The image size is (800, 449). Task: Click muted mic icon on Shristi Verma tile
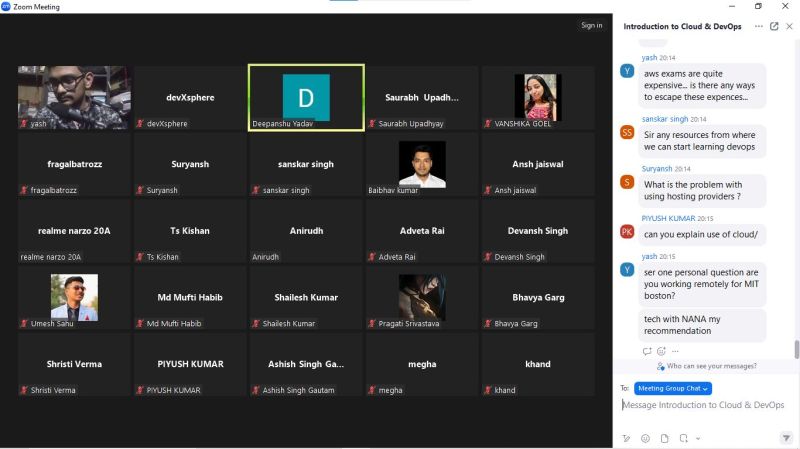click(x=24, y=390)
